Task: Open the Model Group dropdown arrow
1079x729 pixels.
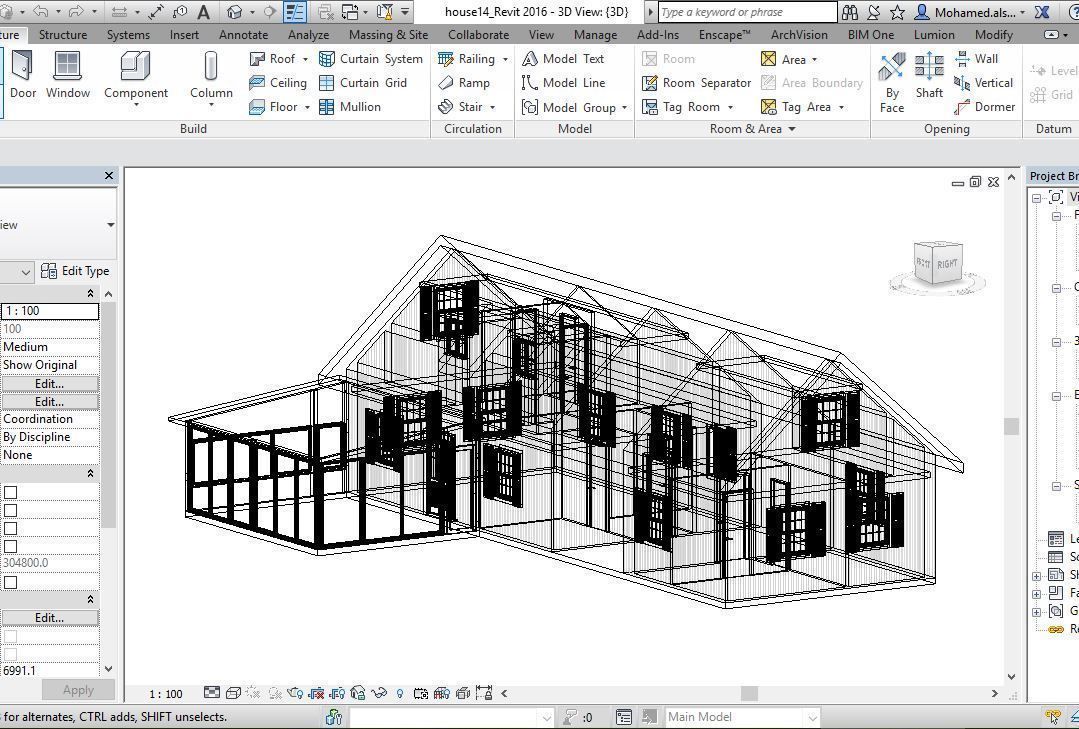Action: pyautogui.click(x=625, y=108)
